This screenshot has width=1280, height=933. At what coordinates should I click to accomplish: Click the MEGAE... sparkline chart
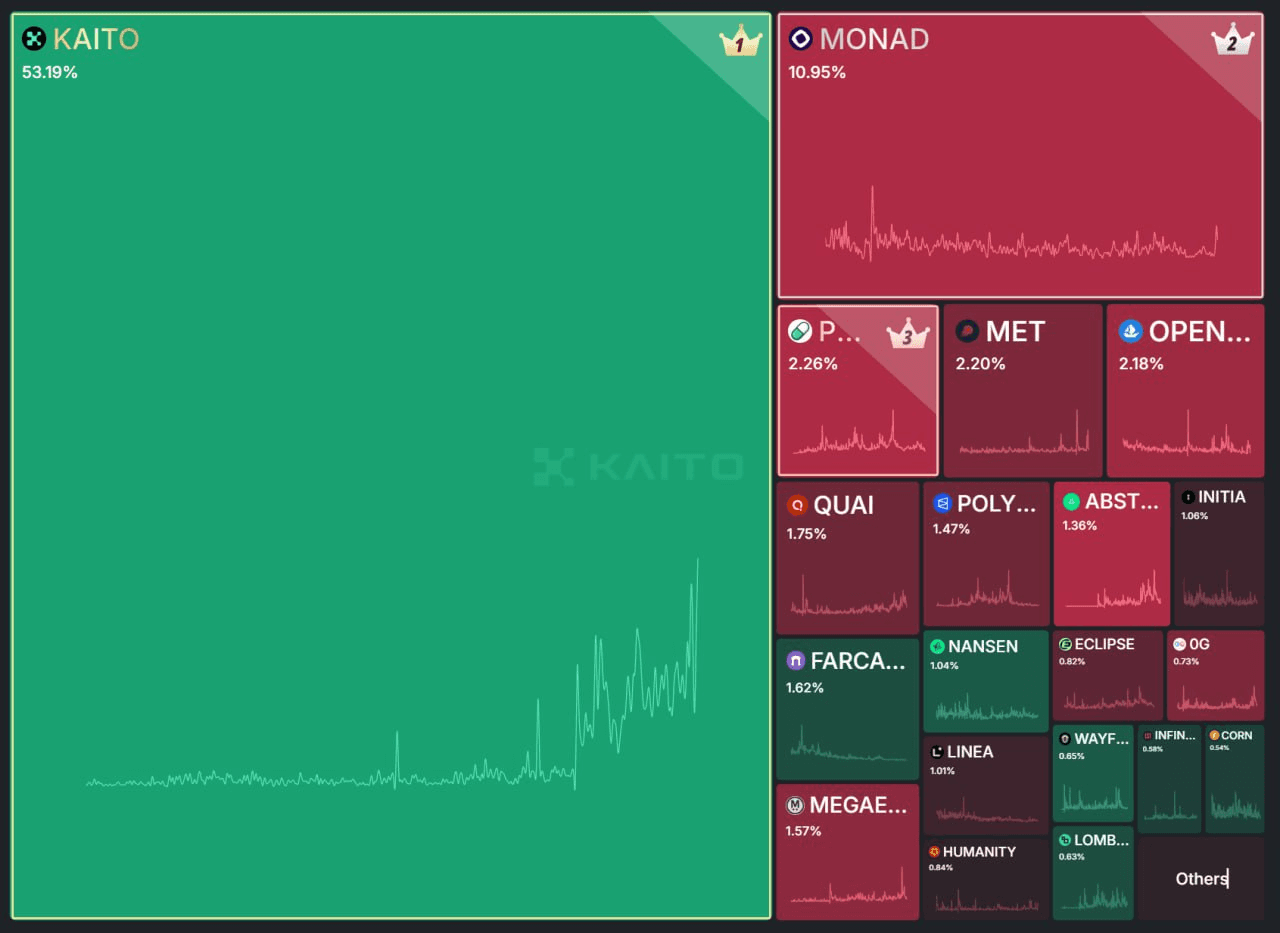[x=847, y=887]
